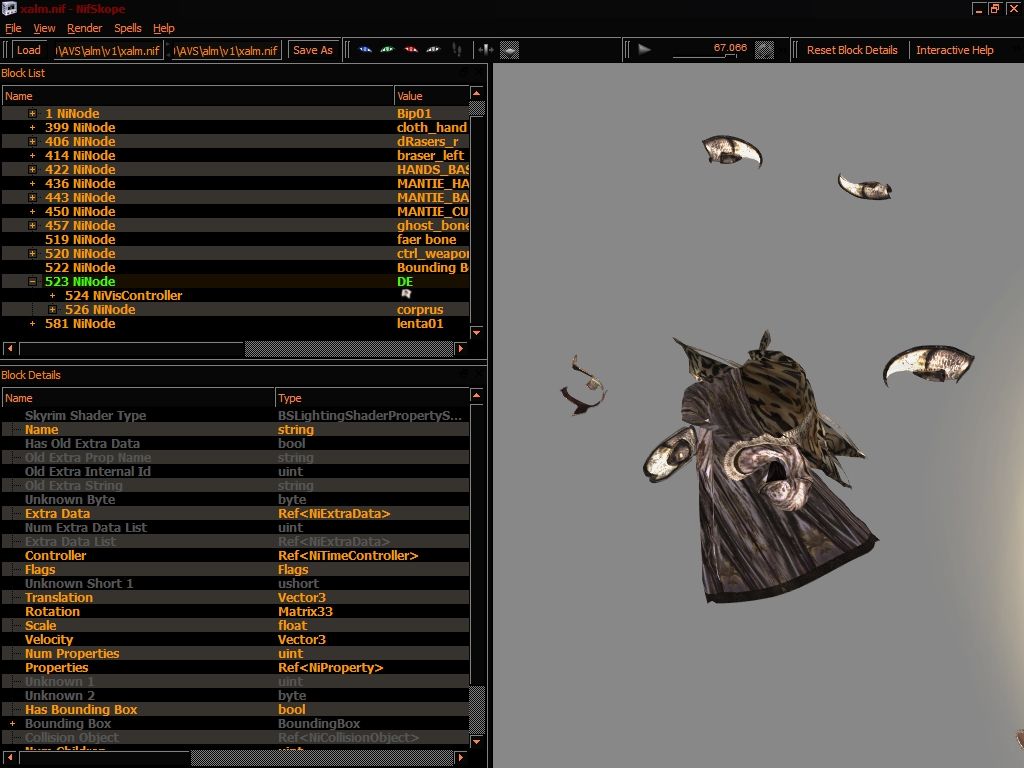Expand the 524 NiVisController row

(x=52, y=296)
